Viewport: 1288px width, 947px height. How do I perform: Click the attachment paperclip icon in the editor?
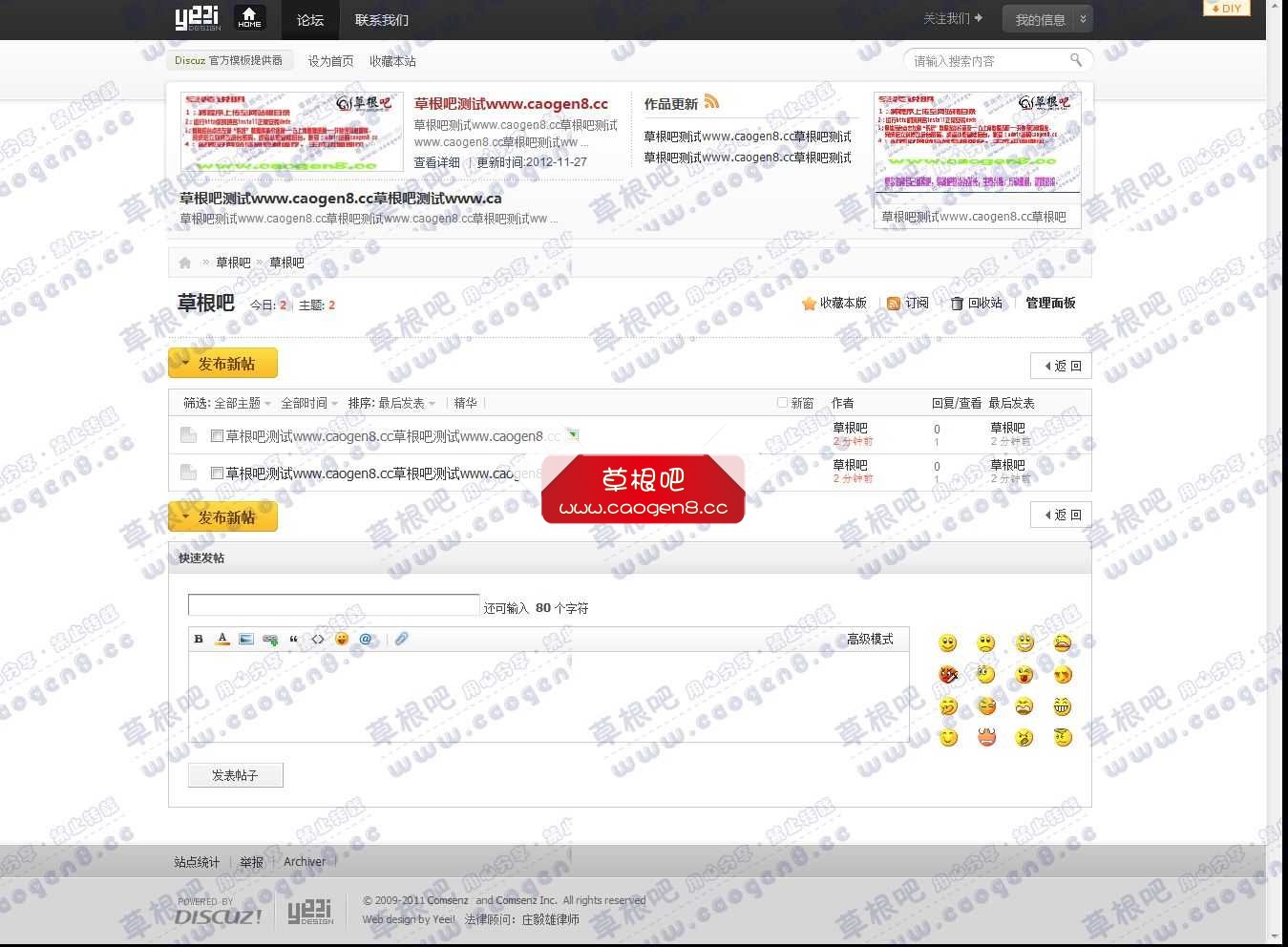401,639
